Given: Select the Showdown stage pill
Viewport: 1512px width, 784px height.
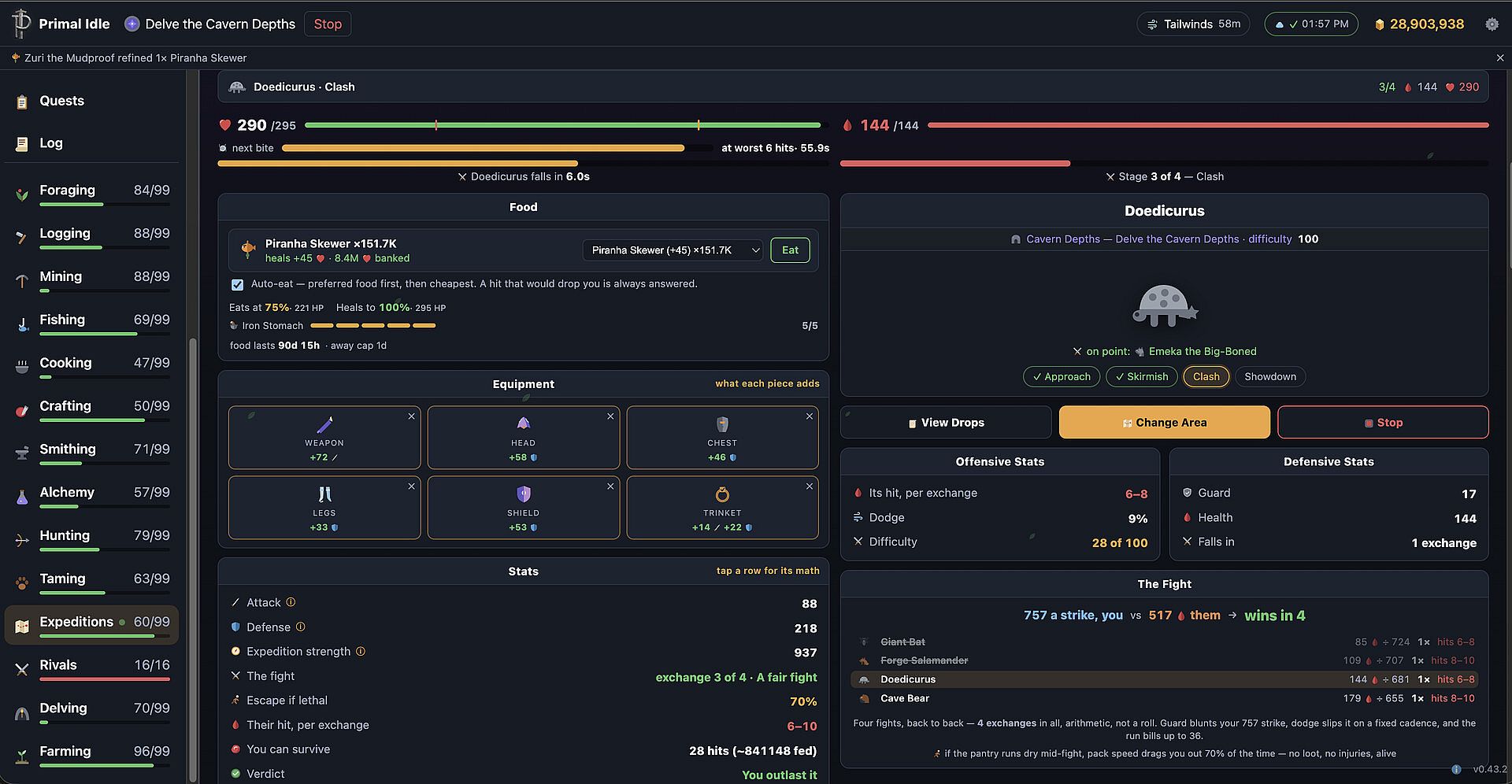Looking at the screenshot, I should (1269, 377).
